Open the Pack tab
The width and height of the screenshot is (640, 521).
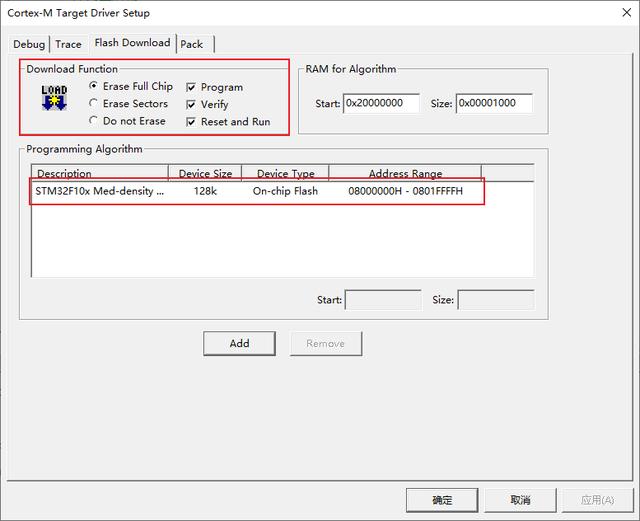click(192, 44)
